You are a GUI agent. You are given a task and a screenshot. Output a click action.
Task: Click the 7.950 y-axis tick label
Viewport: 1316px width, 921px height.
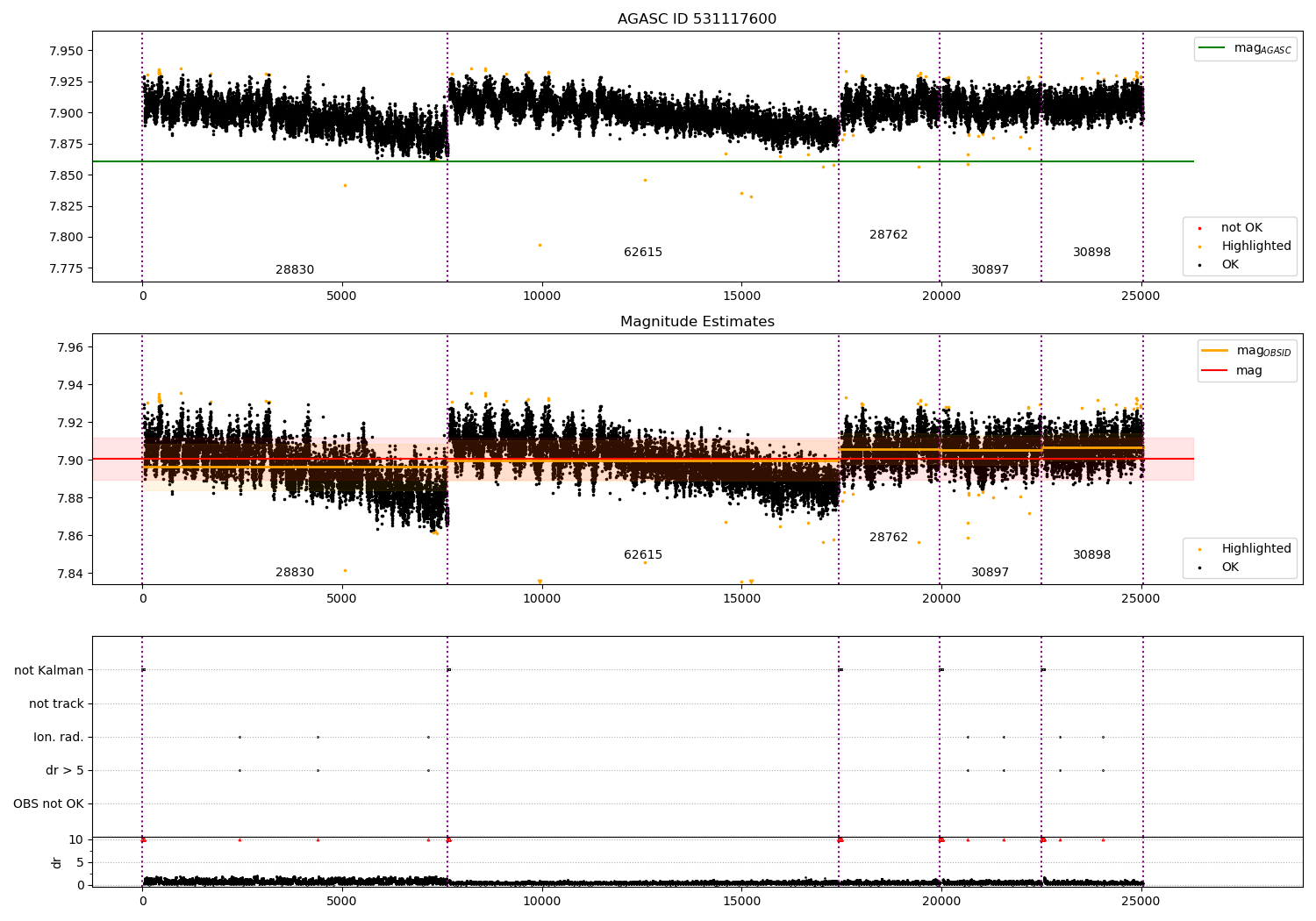click(66, 51)
